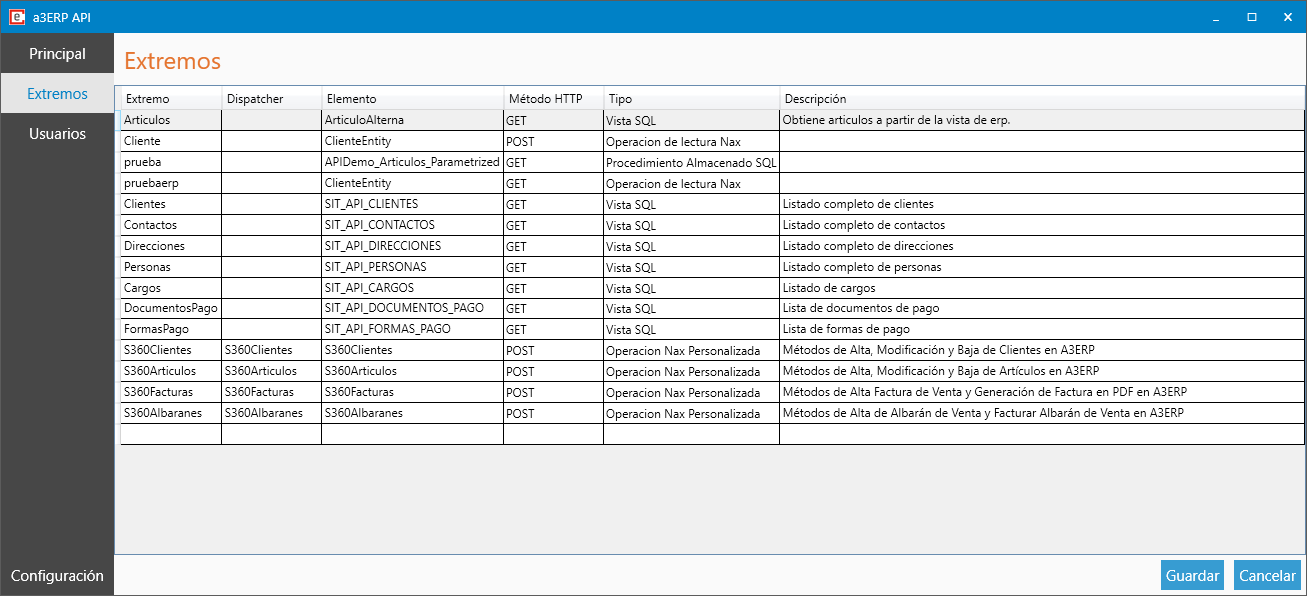Select the Cargos cell in the Extremo column

point(171,288)
